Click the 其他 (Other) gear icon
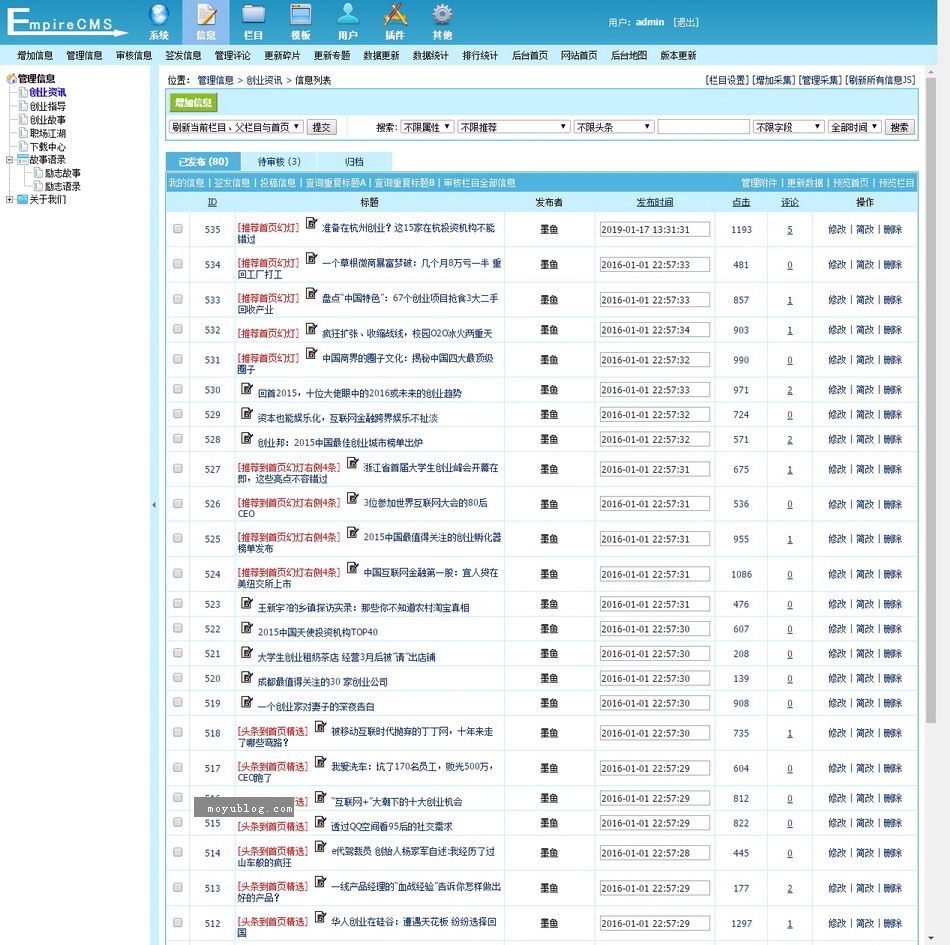 pyautogui.click(x=442, y=20)
